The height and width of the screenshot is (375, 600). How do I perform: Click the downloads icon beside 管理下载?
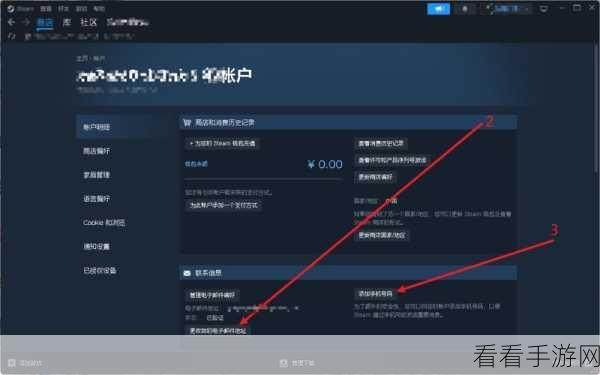point(284,363)
